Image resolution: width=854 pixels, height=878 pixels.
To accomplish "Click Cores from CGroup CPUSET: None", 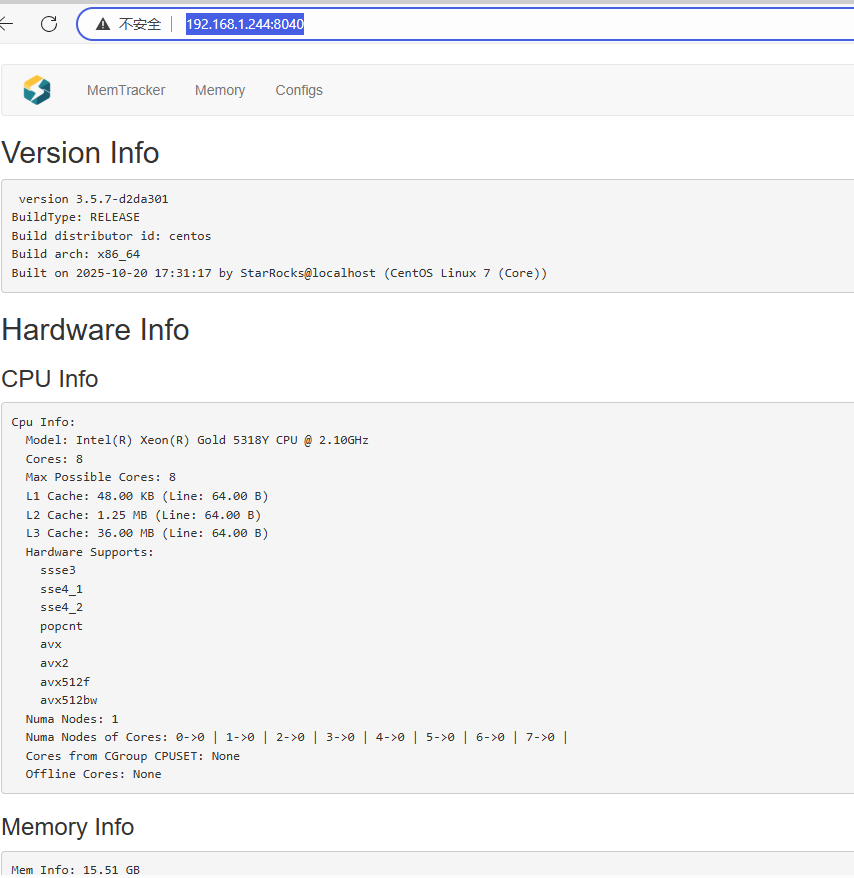I will click(x=133, y=756).
